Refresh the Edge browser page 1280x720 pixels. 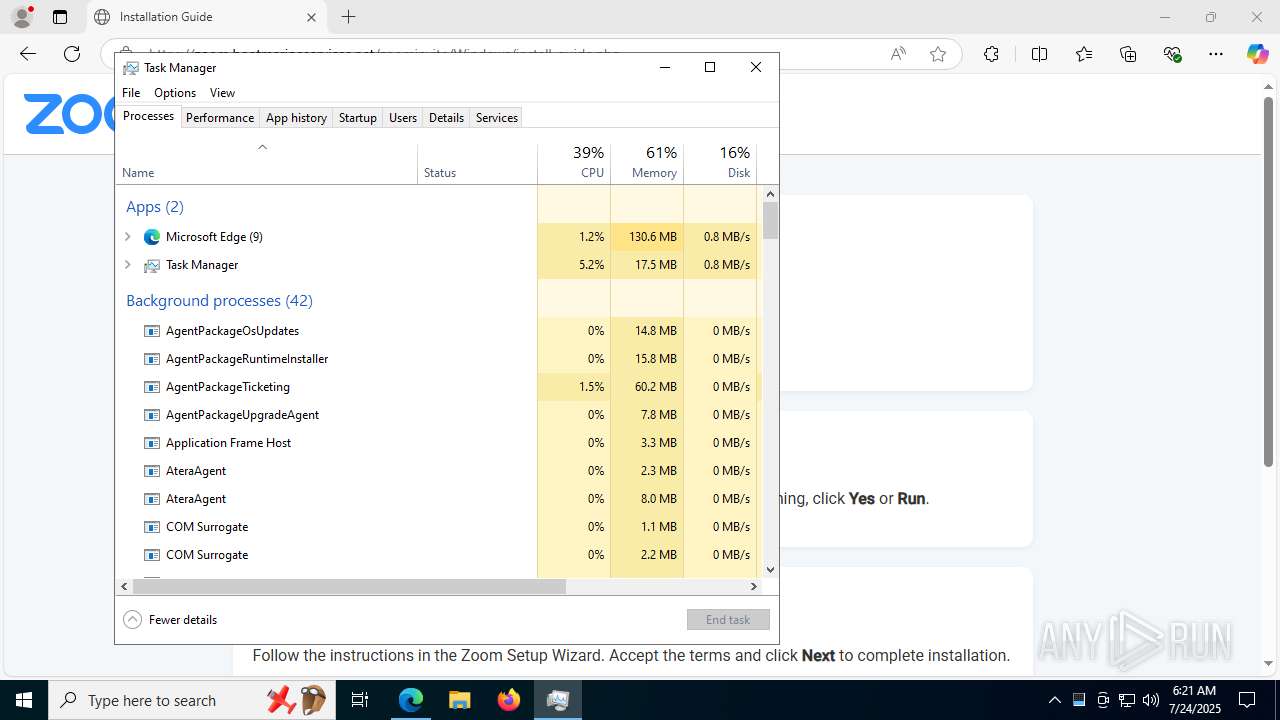(72, 54)
